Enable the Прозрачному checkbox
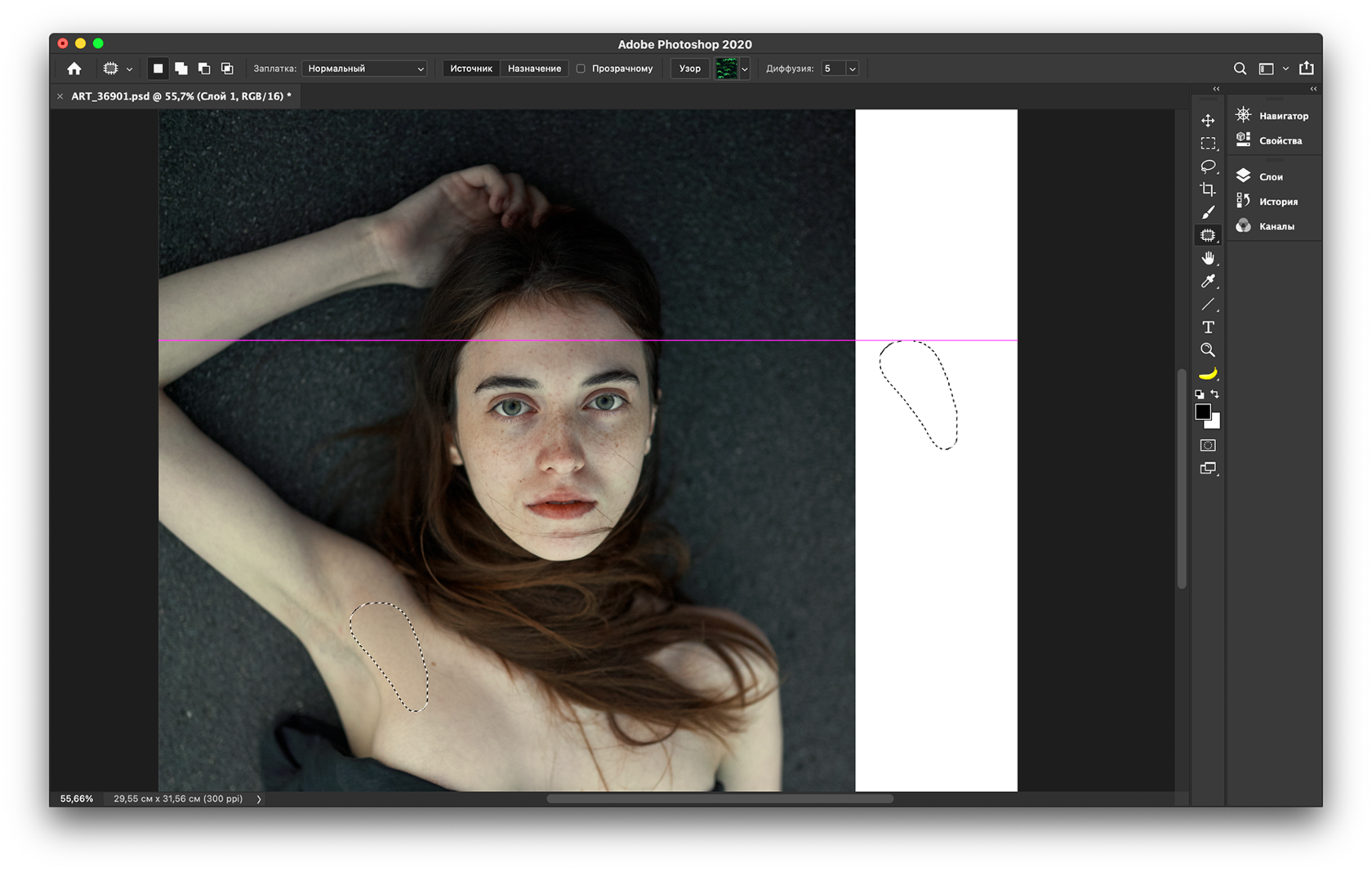 pyautogui.click(x=581, y=69)
